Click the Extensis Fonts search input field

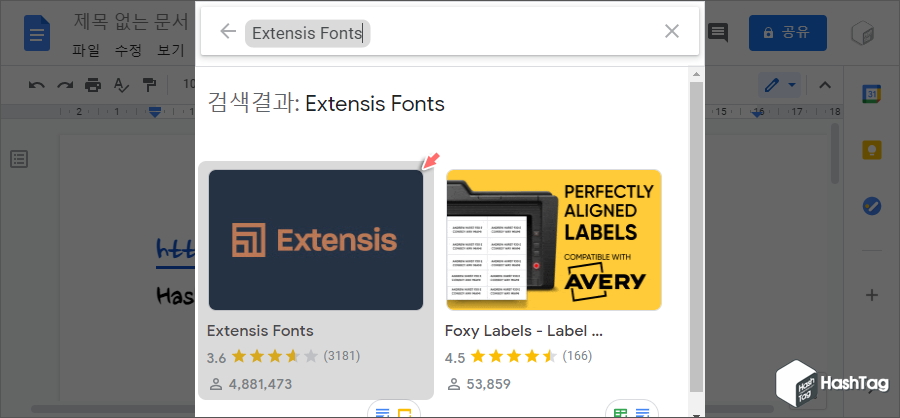pyautogui.click(x=449, y=33)
